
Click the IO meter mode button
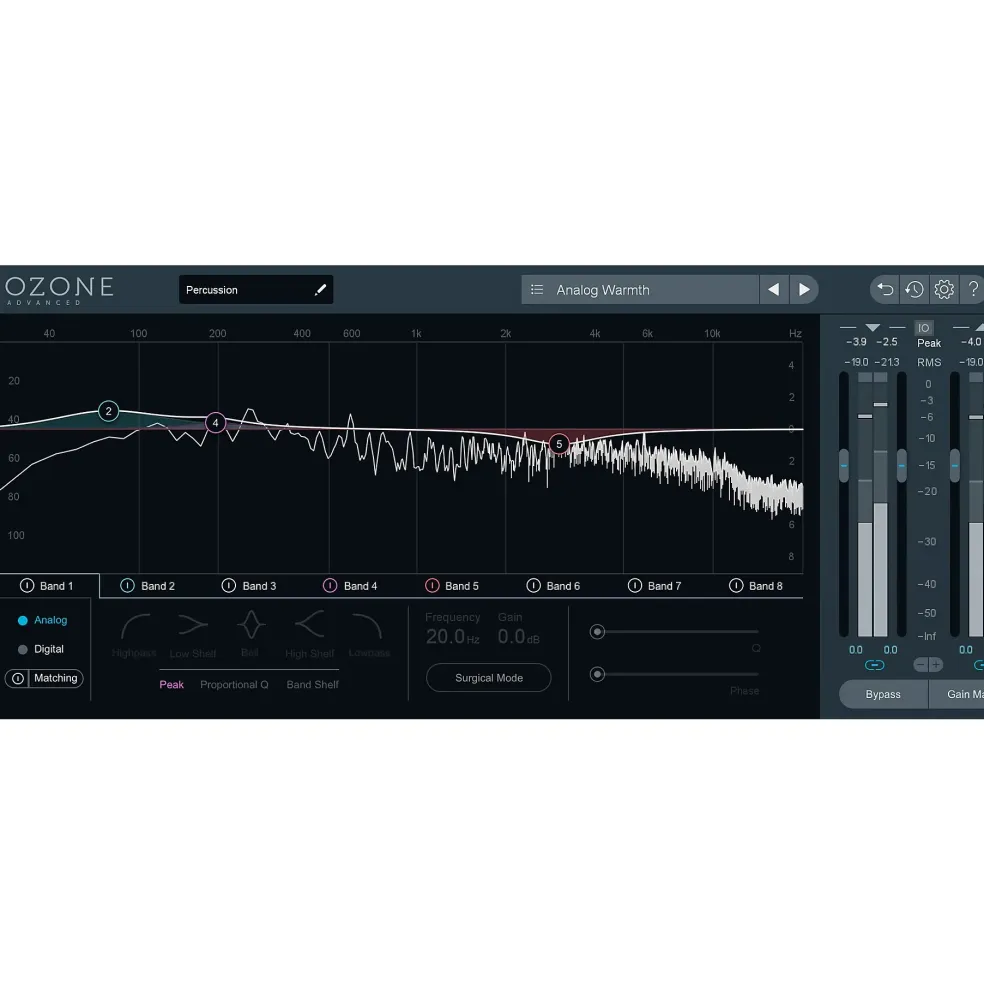point(924,328)
